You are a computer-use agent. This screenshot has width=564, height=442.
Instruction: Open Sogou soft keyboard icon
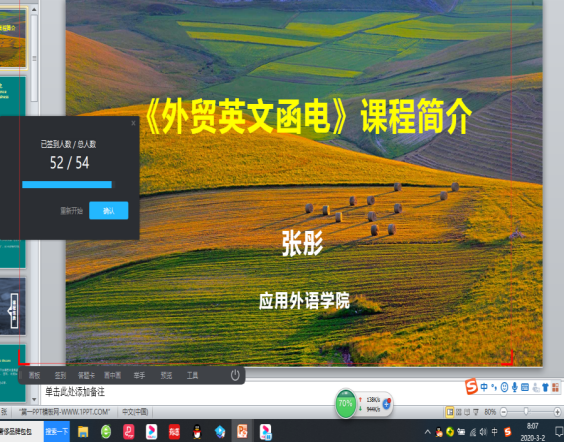coord(525,387)
